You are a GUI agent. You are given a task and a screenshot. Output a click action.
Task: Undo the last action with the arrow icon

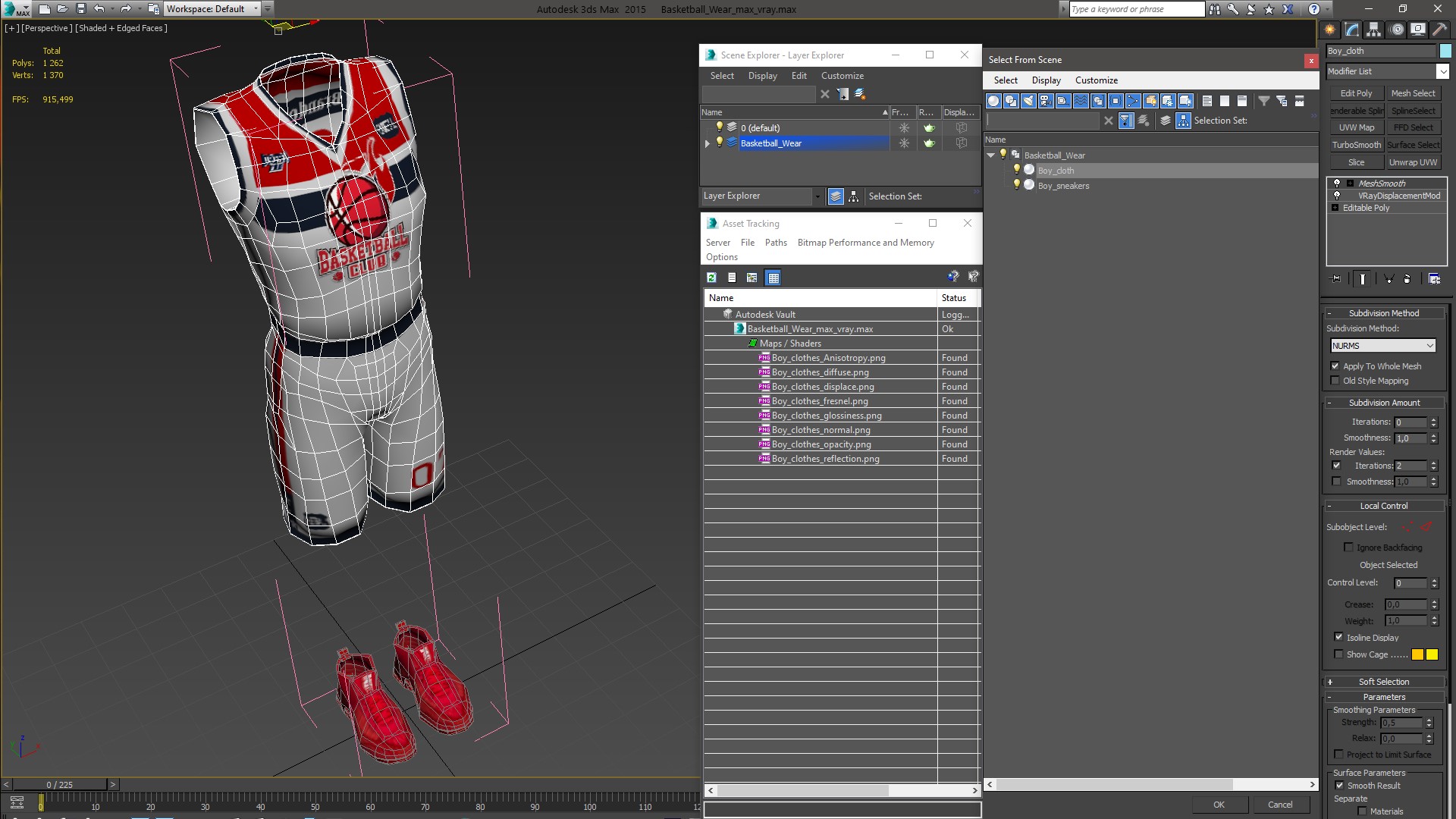(99, 9)
